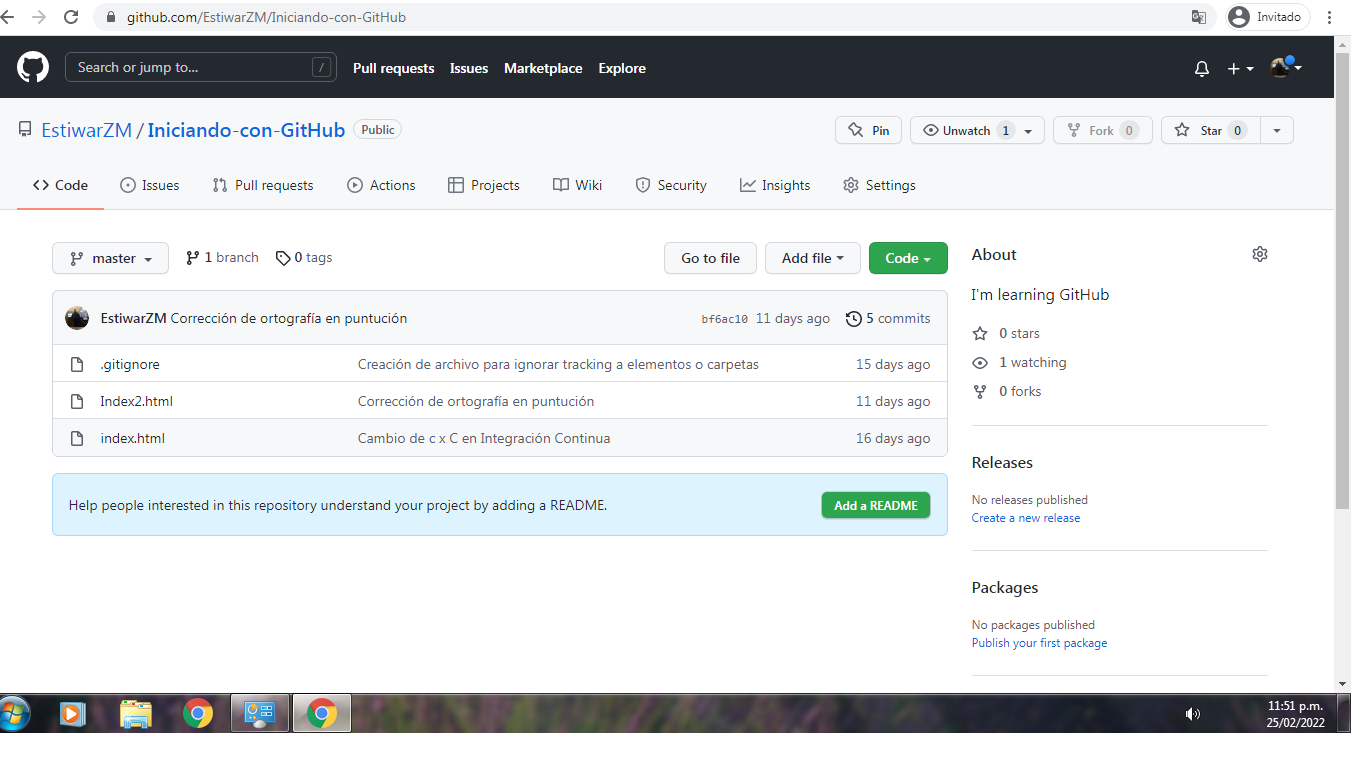Click Publish your first package link
Image resolution: width=1366 pixels, height=768 pixels.
pyautogui.click(x=1039, y=643)
